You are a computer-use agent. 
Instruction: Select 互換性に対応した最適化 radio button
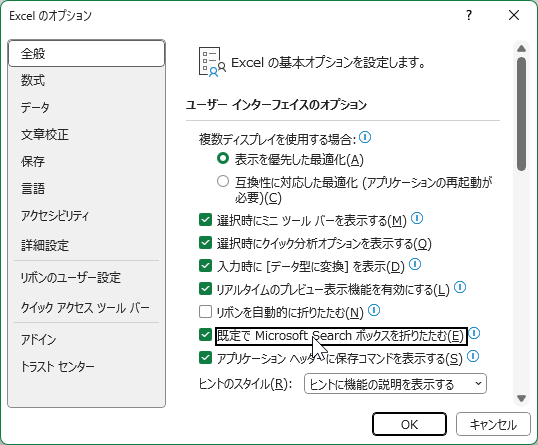(223, 181)
